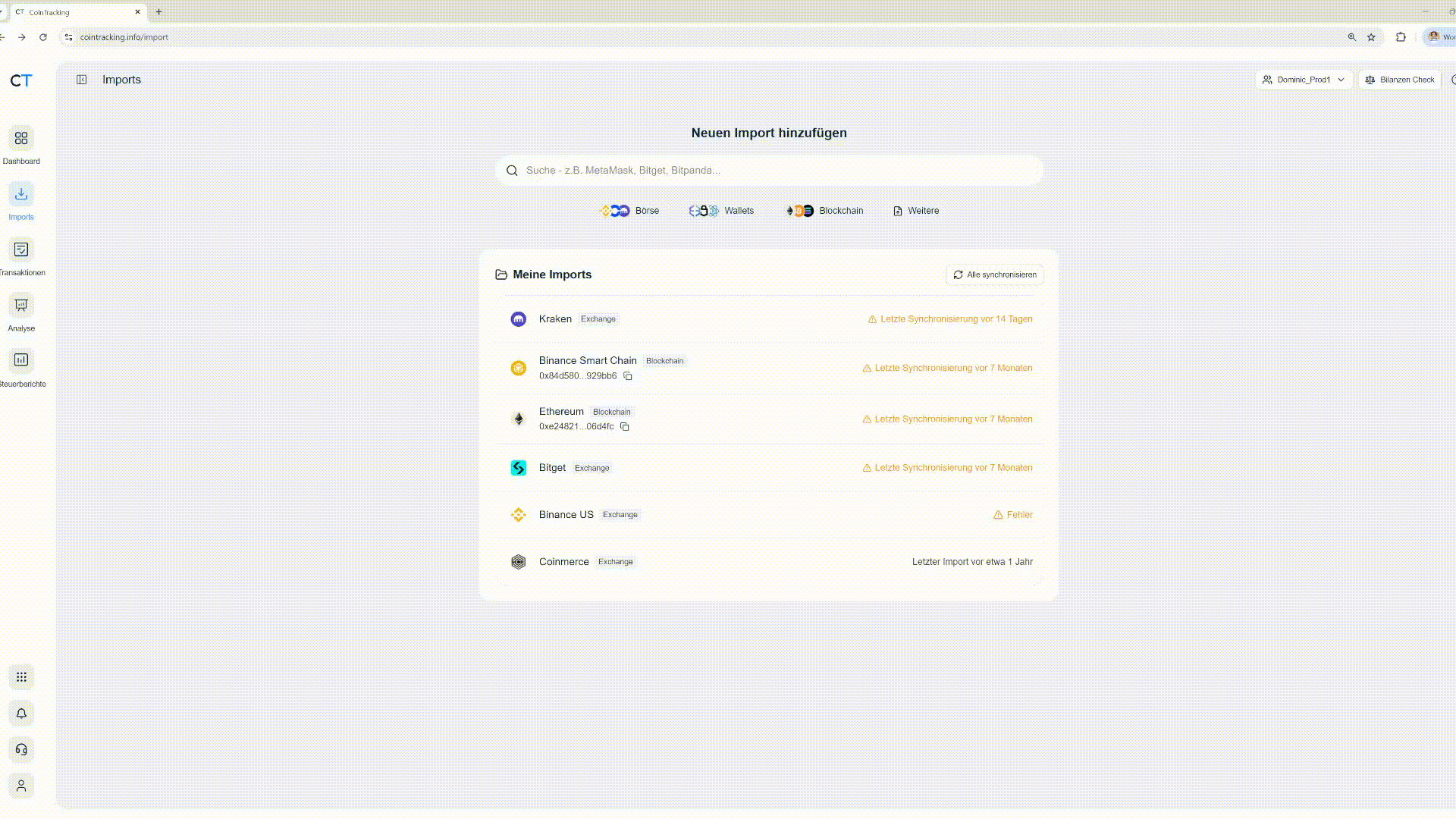Select the Weitere import category

coord(916,211)
